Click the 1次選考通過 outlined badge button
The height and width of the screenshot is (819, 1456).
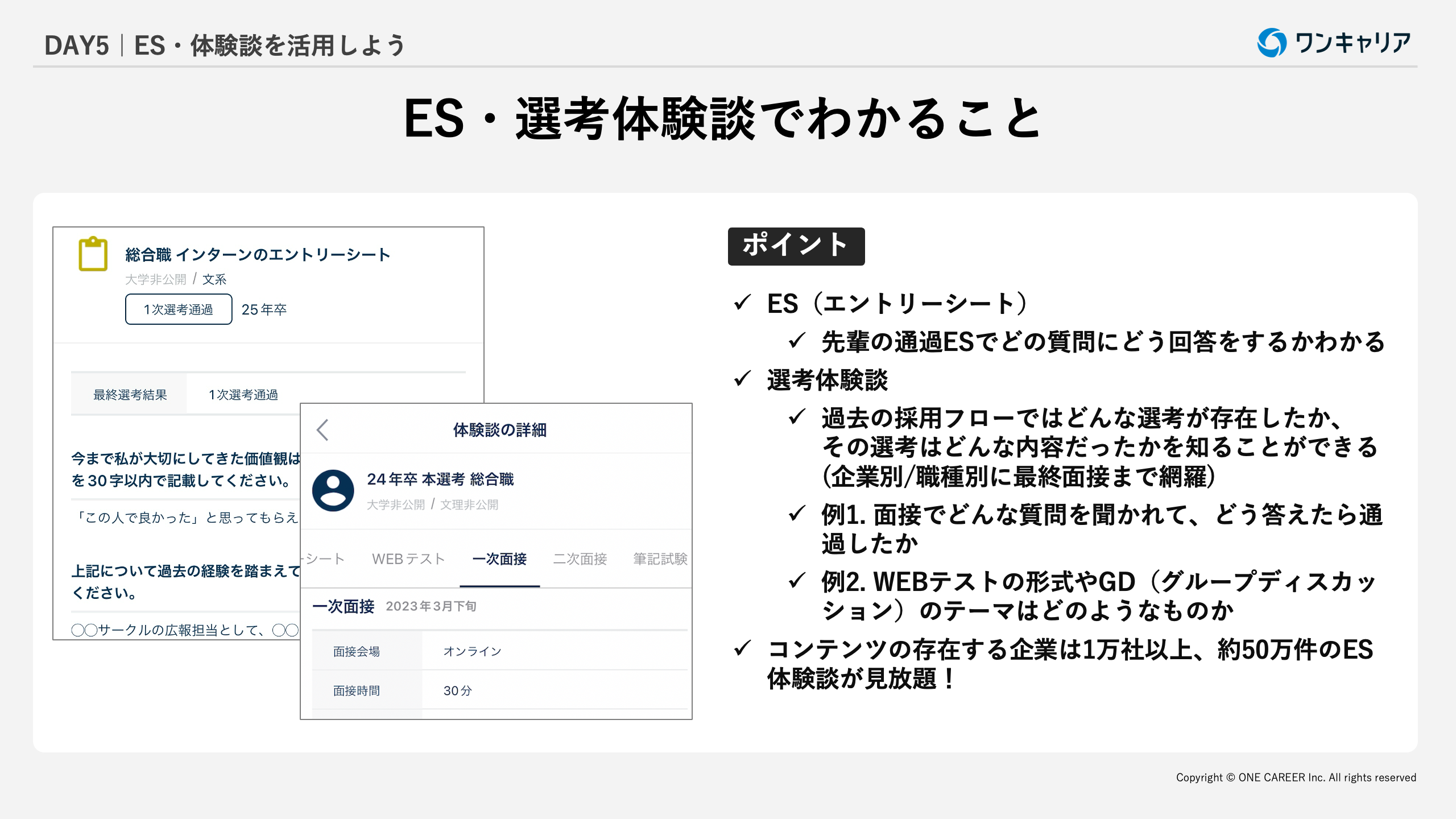tap(179, 309)
